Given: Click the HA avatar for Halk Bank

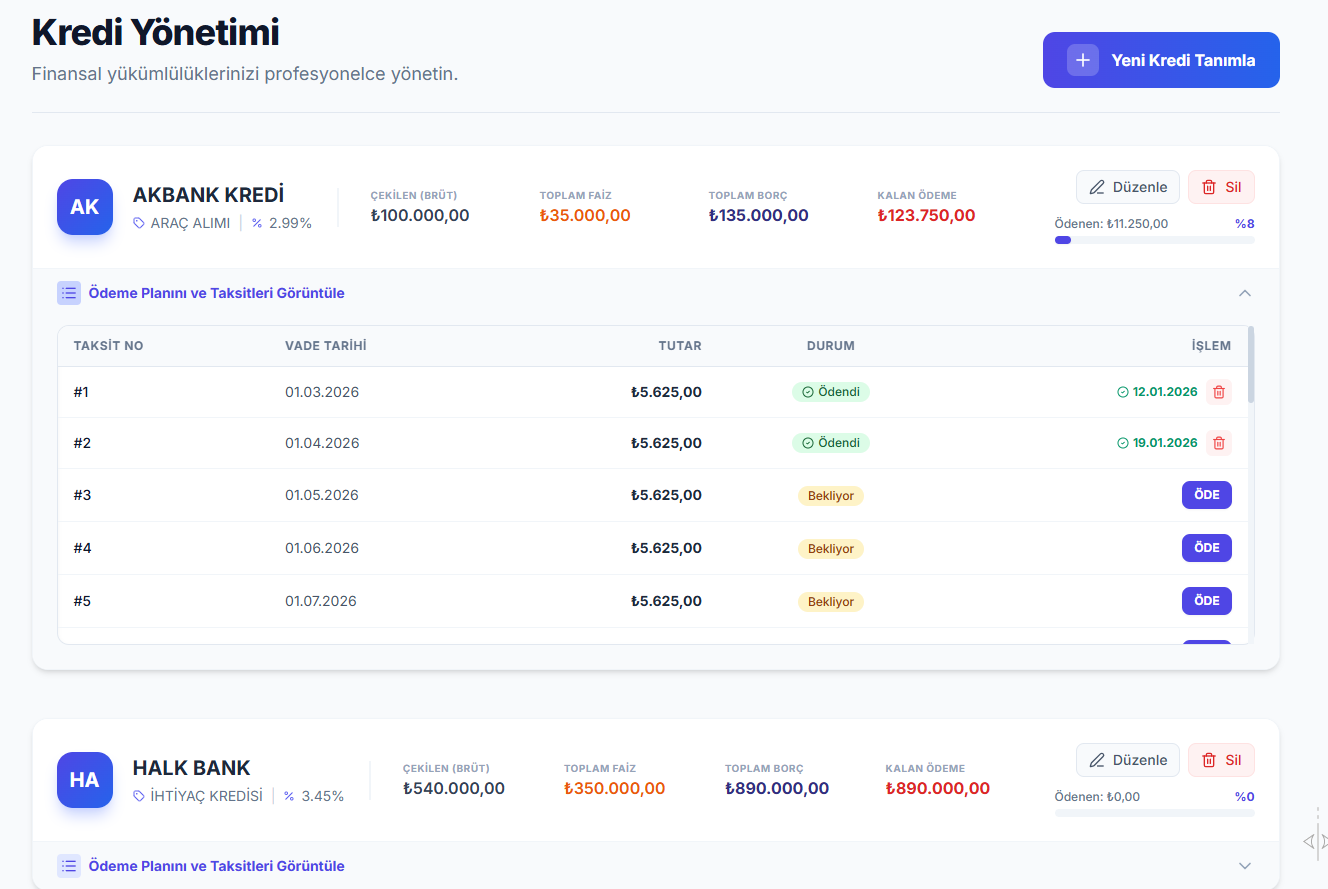Looking at the screenshot, I should pos(85,780).
